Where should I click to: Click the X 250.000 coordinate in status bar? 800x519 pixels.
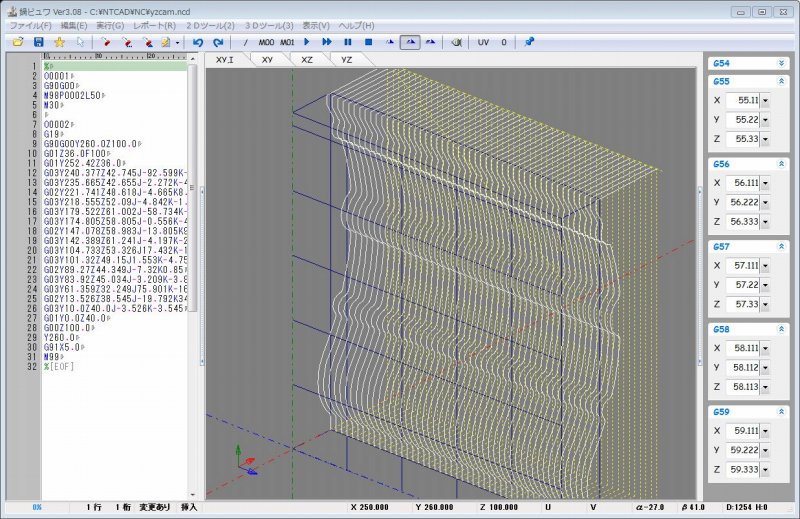369,507
